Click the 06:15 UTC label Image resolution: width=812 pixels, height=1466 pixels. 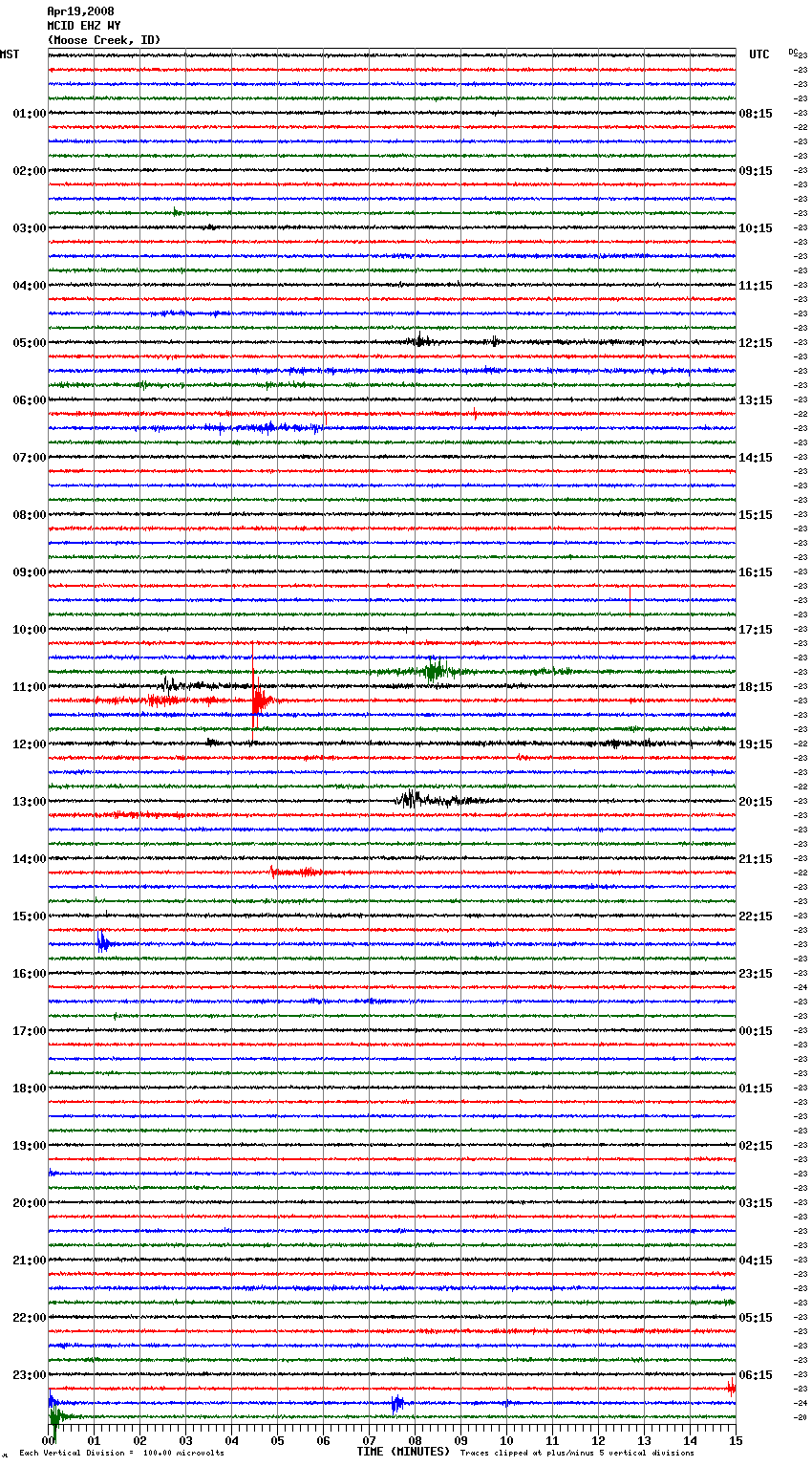click(756, 1375)
